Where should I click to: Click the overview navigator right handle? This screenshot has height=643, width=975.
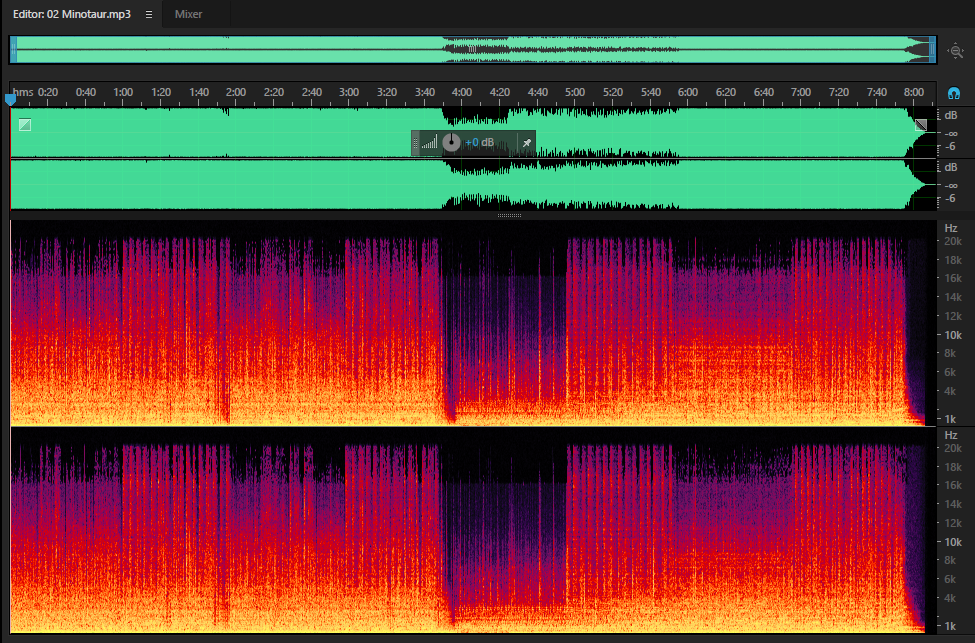pos(932,50)
